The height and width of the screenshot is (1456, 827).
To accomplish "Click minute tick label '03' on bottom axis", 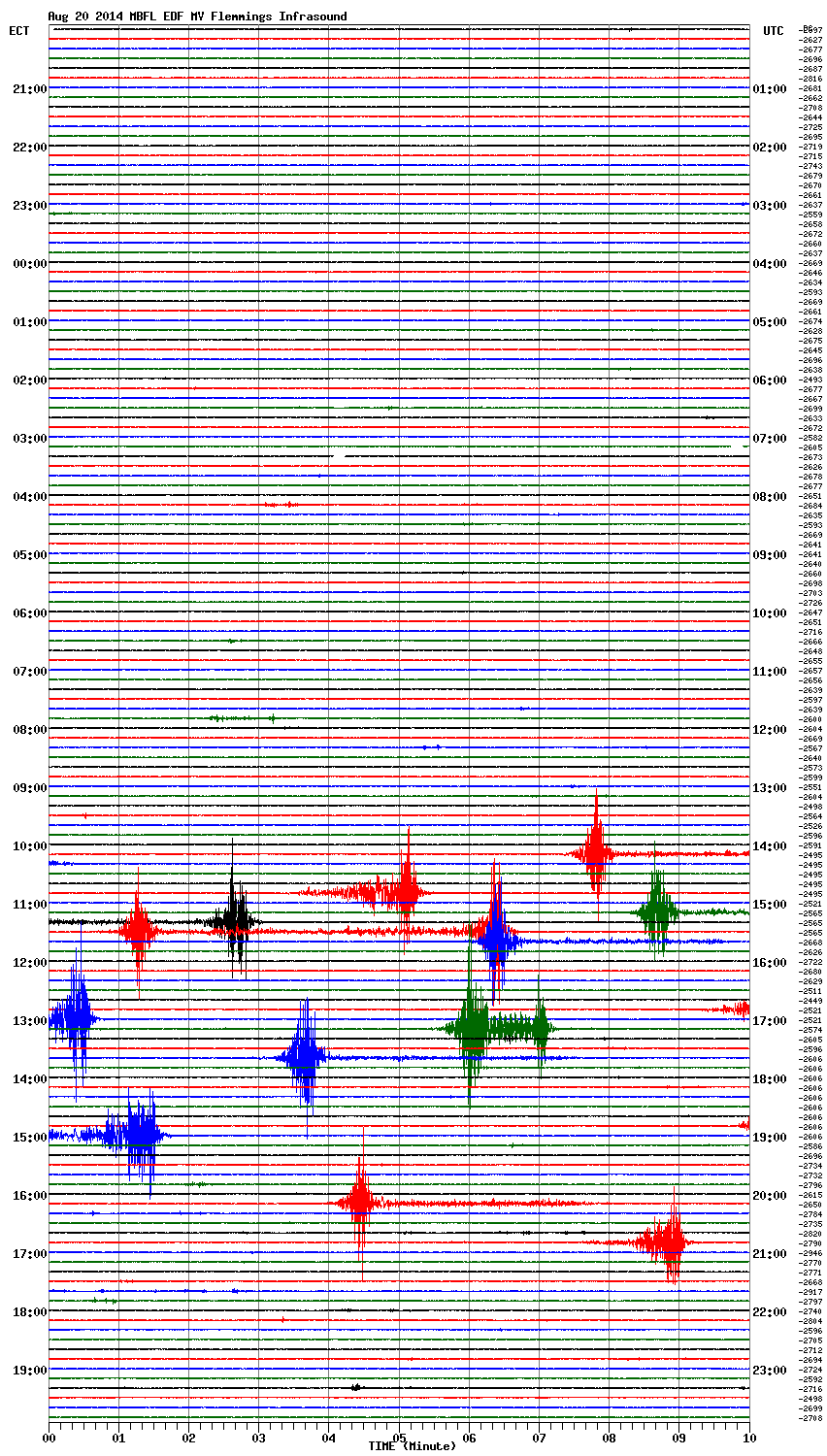I will coord(259,1437).
